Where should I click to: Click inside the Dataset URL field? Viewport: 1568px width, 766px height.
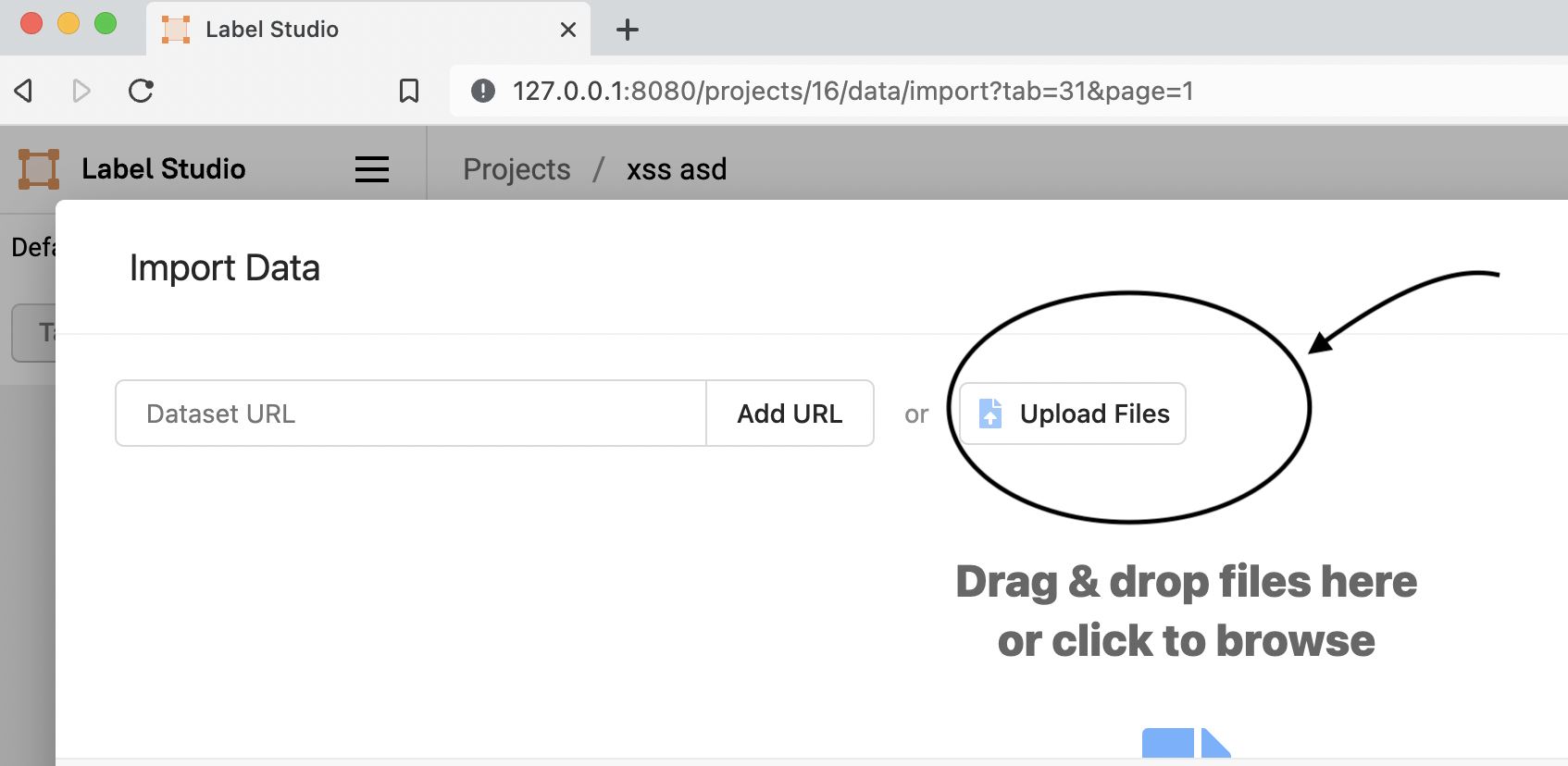point(407,414)
